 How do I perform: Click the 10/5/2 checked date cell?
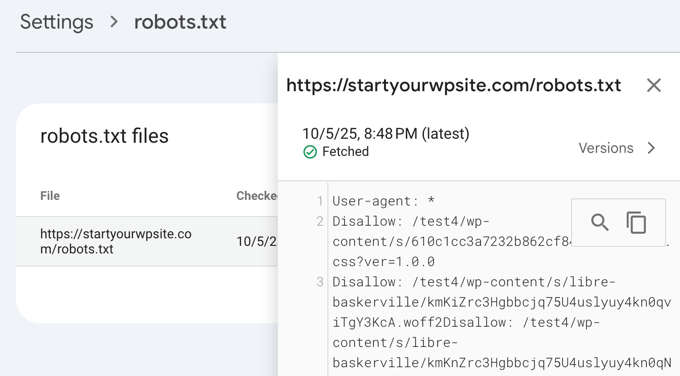[x=256, y=242]
